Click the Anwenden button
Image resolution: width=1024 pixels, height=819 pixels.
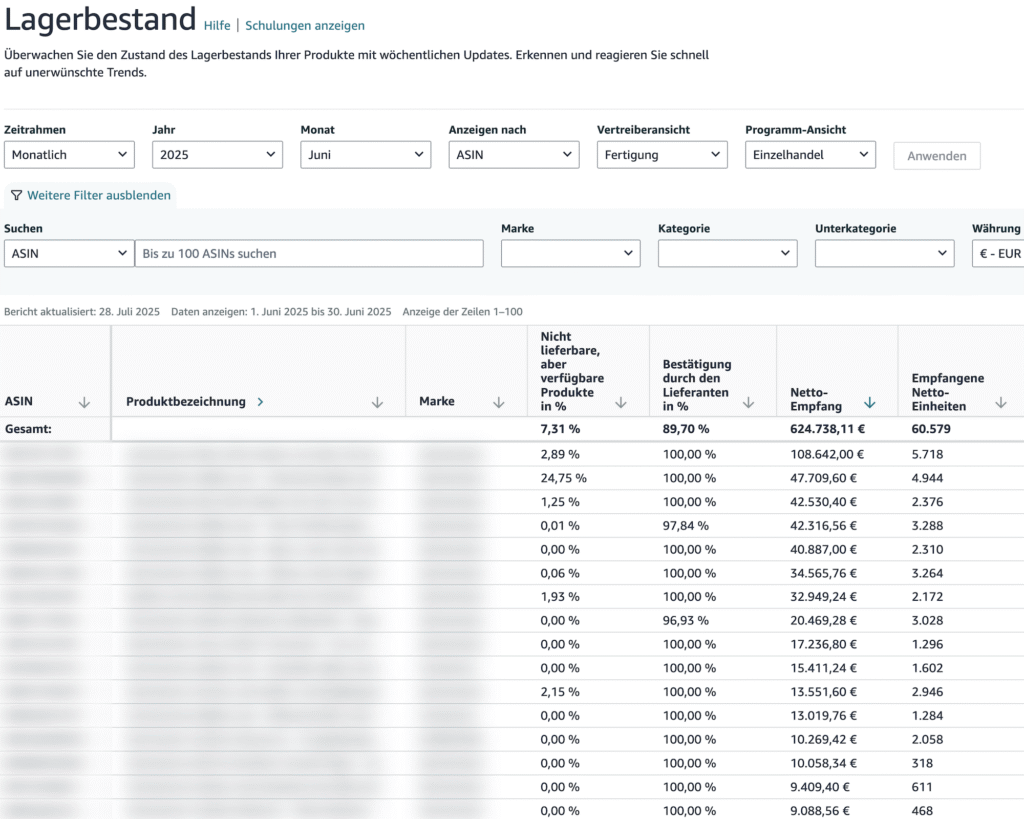(936, 156)
